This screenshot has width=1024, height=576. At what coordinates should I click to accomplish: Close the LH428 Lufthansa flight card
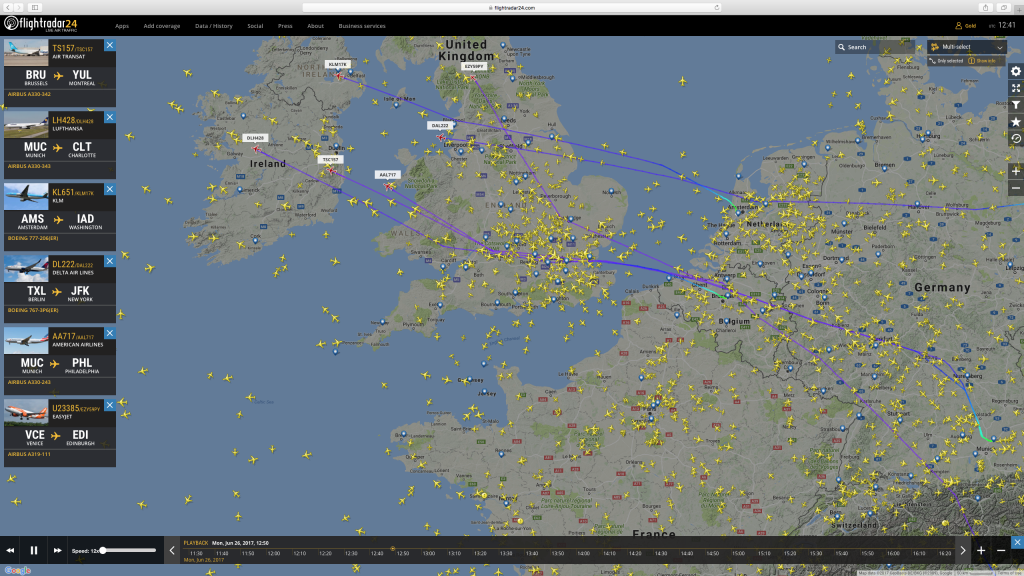pyautogui.click(x=110, y=117)
